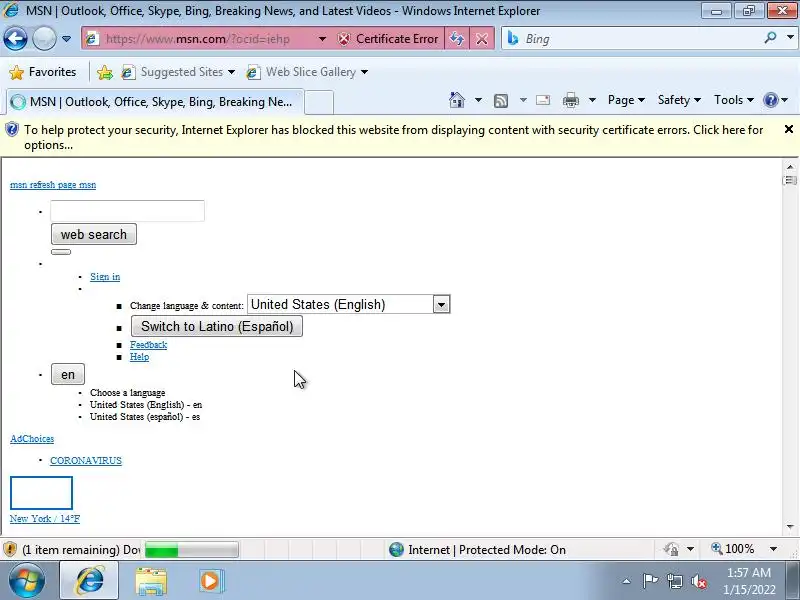The image size is (800, 600).
Task: Close the security information bar
Action: 788,129
